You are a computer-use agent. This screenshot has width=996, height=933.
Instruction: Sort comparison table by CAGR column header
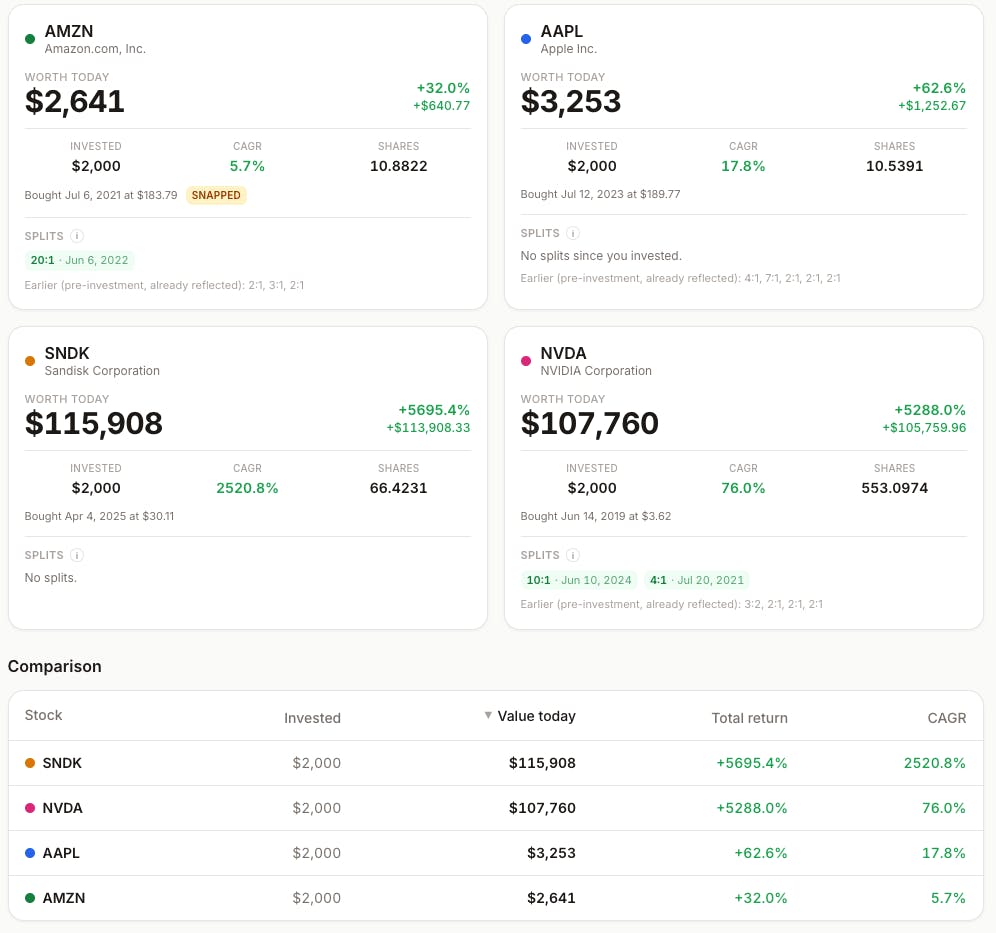(946, 718)
